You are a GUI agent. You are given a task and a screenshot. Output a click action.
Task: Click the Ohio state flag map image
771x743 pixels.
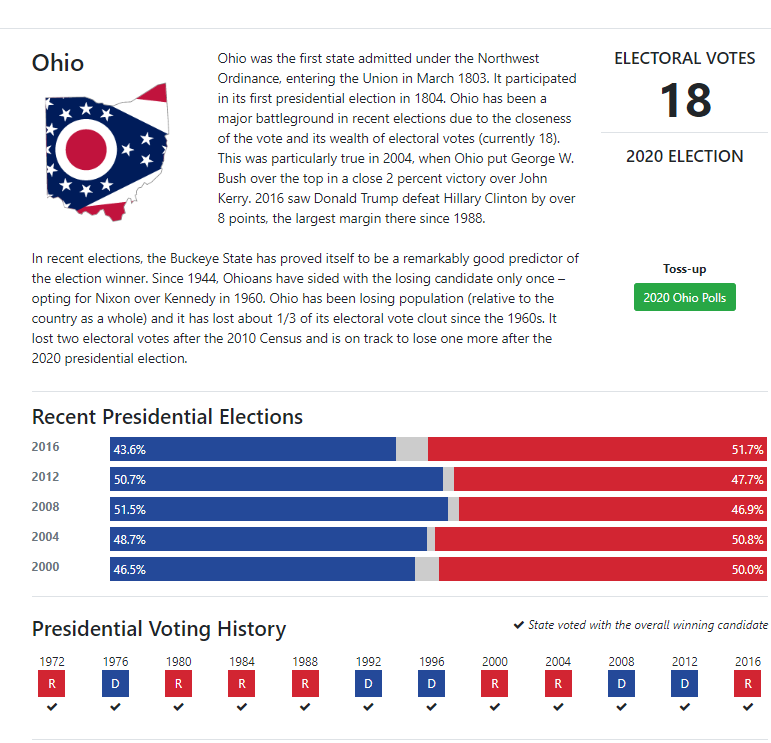coord(107,152)
